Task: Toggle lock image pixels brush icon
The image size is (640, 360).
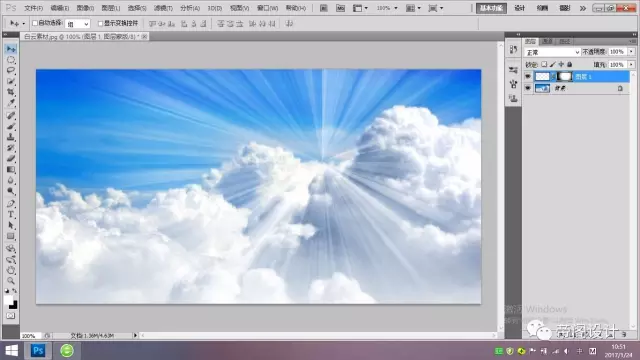Action: (552, 64)
